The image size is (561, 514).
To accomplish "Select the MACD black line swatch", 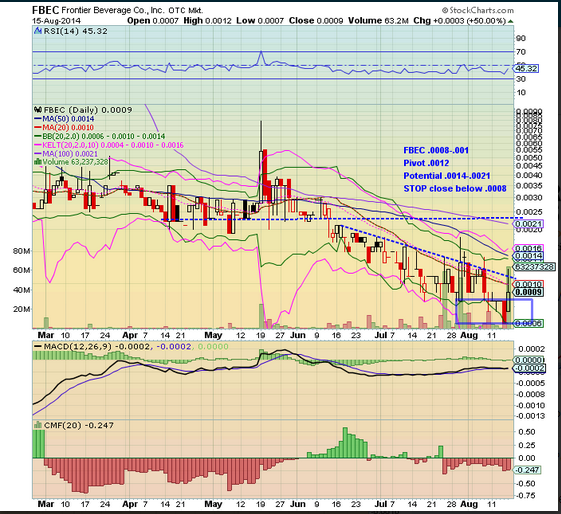I will click(38, 346).
